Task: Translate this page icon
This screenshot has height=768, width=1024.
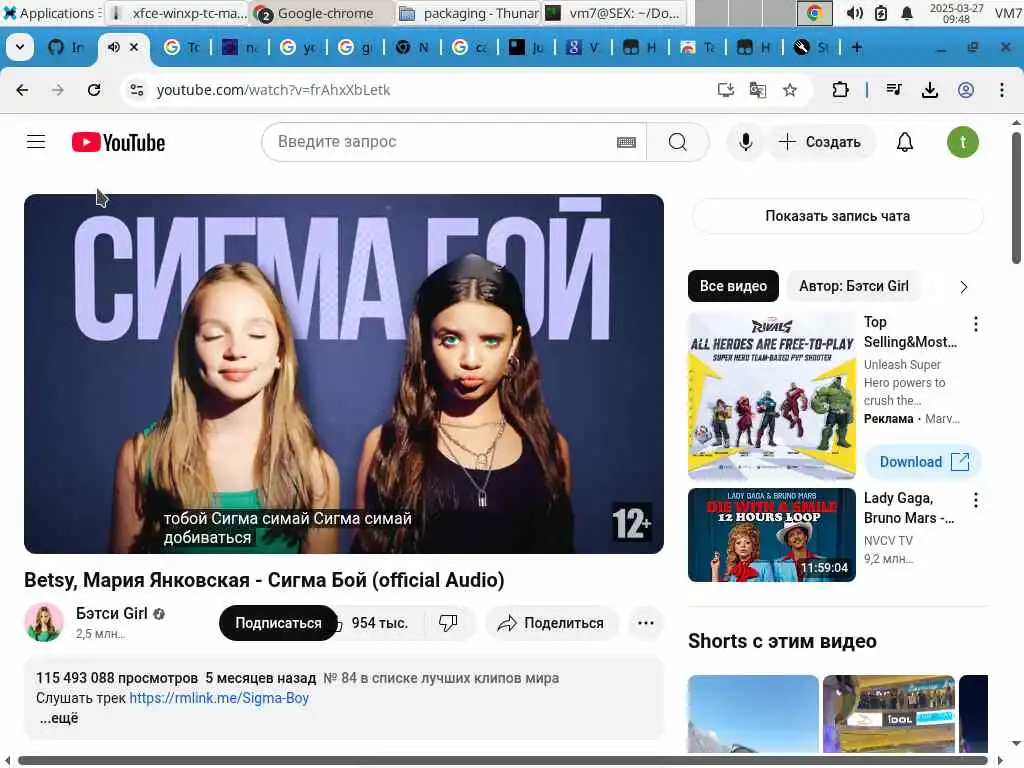Action: tap(758, 90)
